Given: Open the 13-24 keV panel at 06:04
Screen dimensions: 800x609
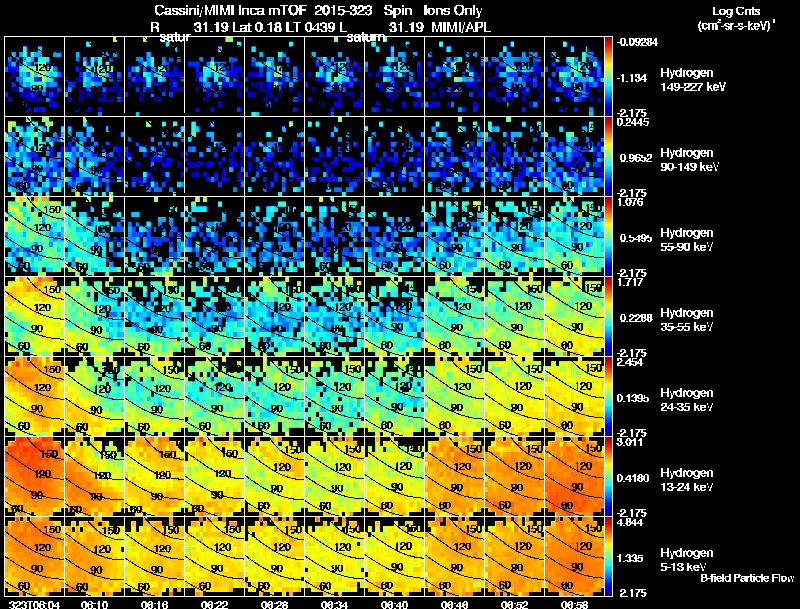Looking at the screenshot, I should [x=34, y=476].
